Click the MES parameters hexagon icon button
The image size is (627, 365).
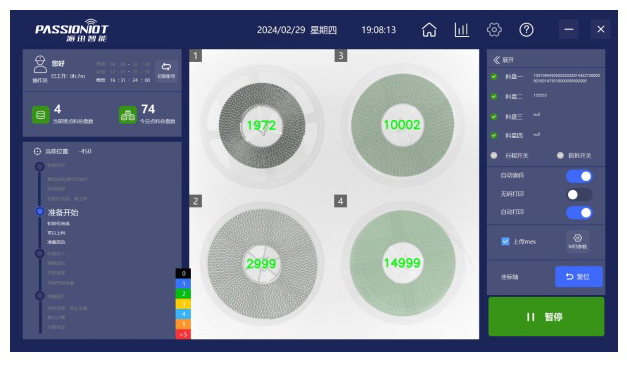click(x=577, y=241)
